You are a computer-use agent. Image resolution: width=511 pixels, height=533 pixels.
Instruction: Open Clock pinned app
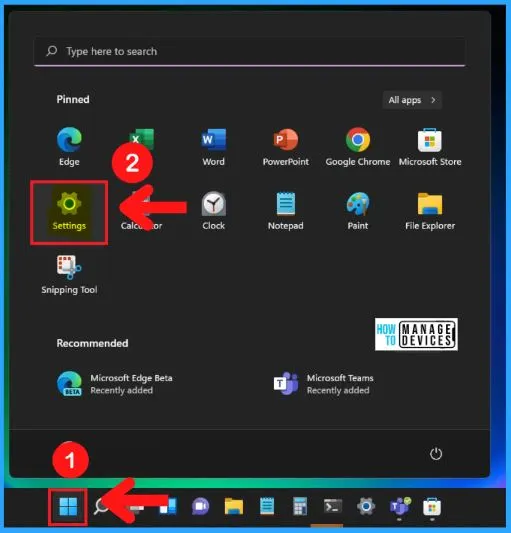coord(214,211)
